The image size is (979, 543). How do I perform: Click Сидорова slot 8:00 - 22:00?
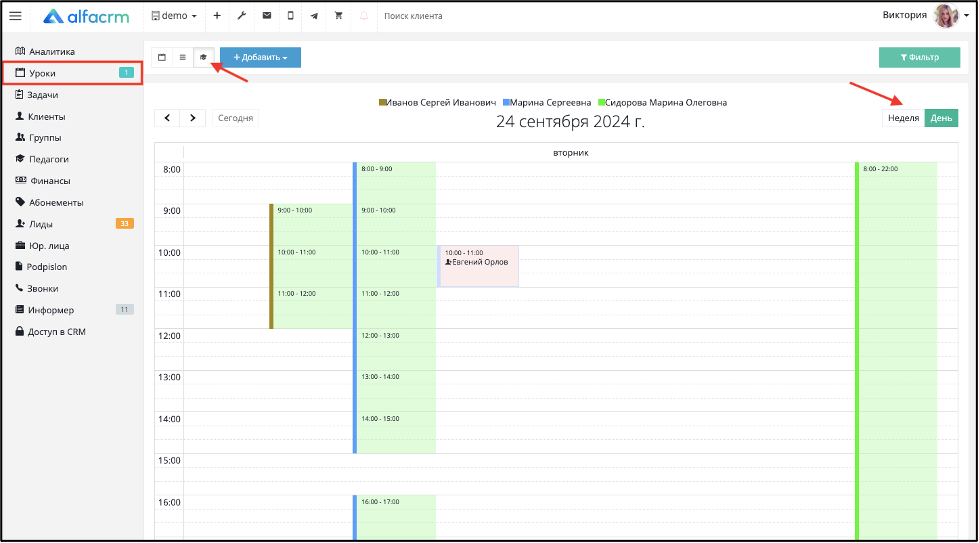897,351
